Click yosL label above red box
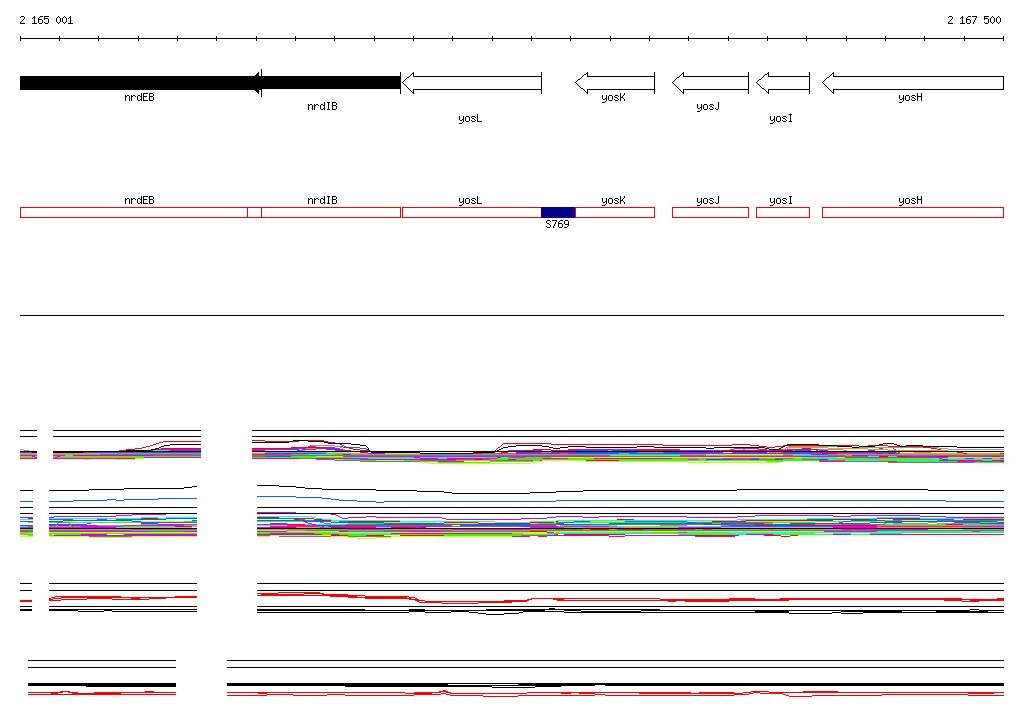This screenshot has width=1024, height=714. pos(470,201)
